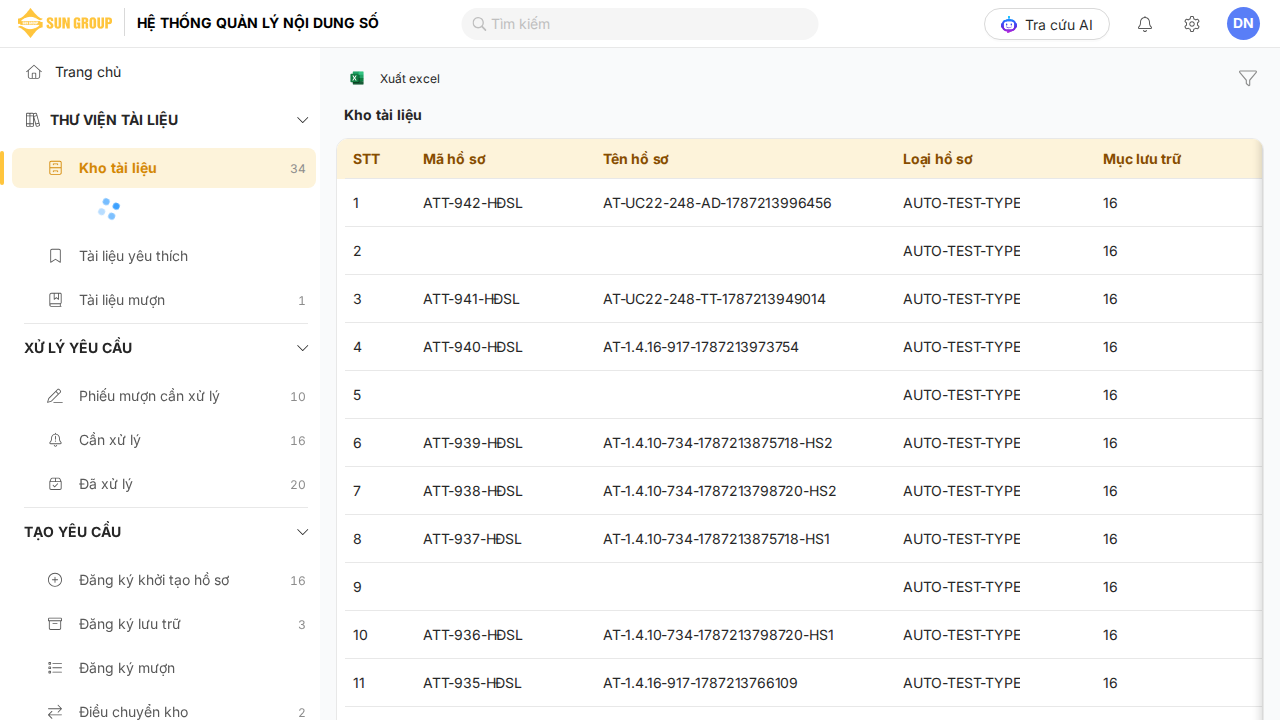The image size is (1280, 720).
Task: Click the Đã xử lý calendar-check icon
Action: coord(55,484)
